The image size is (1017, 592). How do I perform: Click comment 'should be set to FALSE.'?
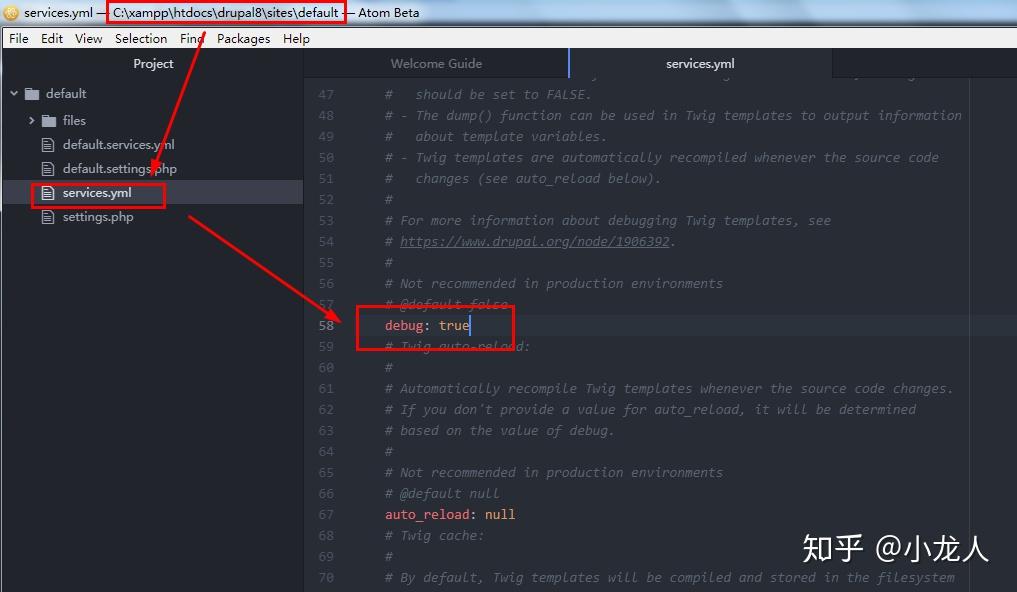[503, 95]
